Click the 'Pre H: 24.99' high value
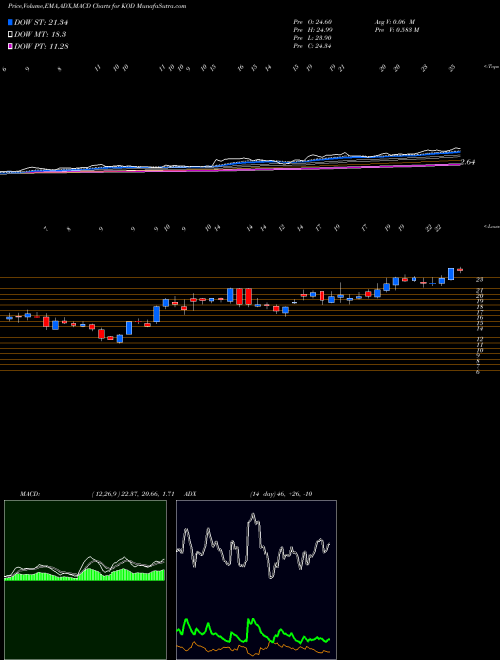 pyautogui.click(x=313, y=29)
